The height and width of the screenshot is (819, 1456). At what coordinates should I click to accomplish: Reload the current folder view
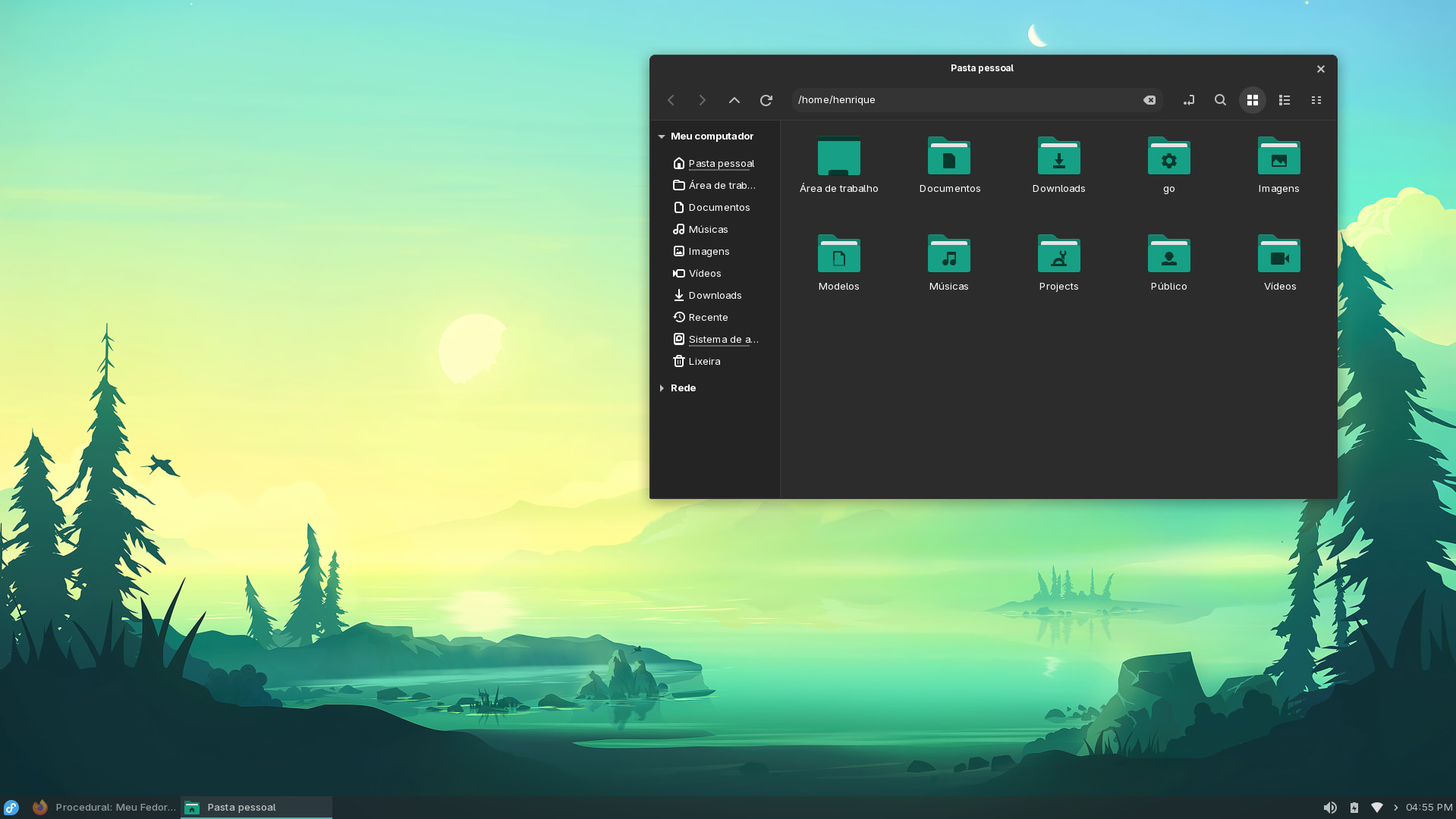766,100
